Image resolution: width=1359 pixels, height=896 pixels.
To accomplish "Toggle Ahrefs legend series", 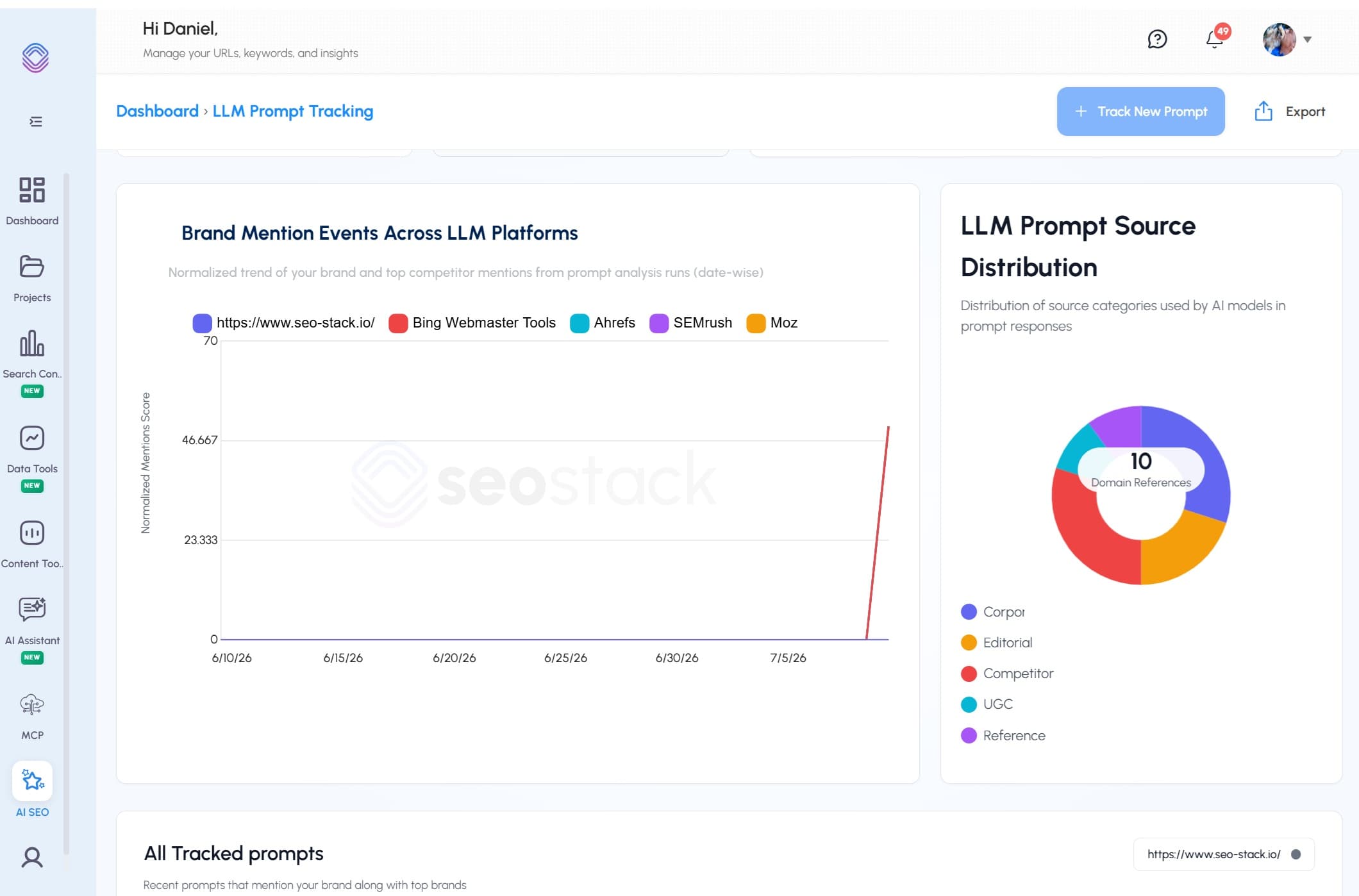I will pyautogui.click(x=602, y=322).
